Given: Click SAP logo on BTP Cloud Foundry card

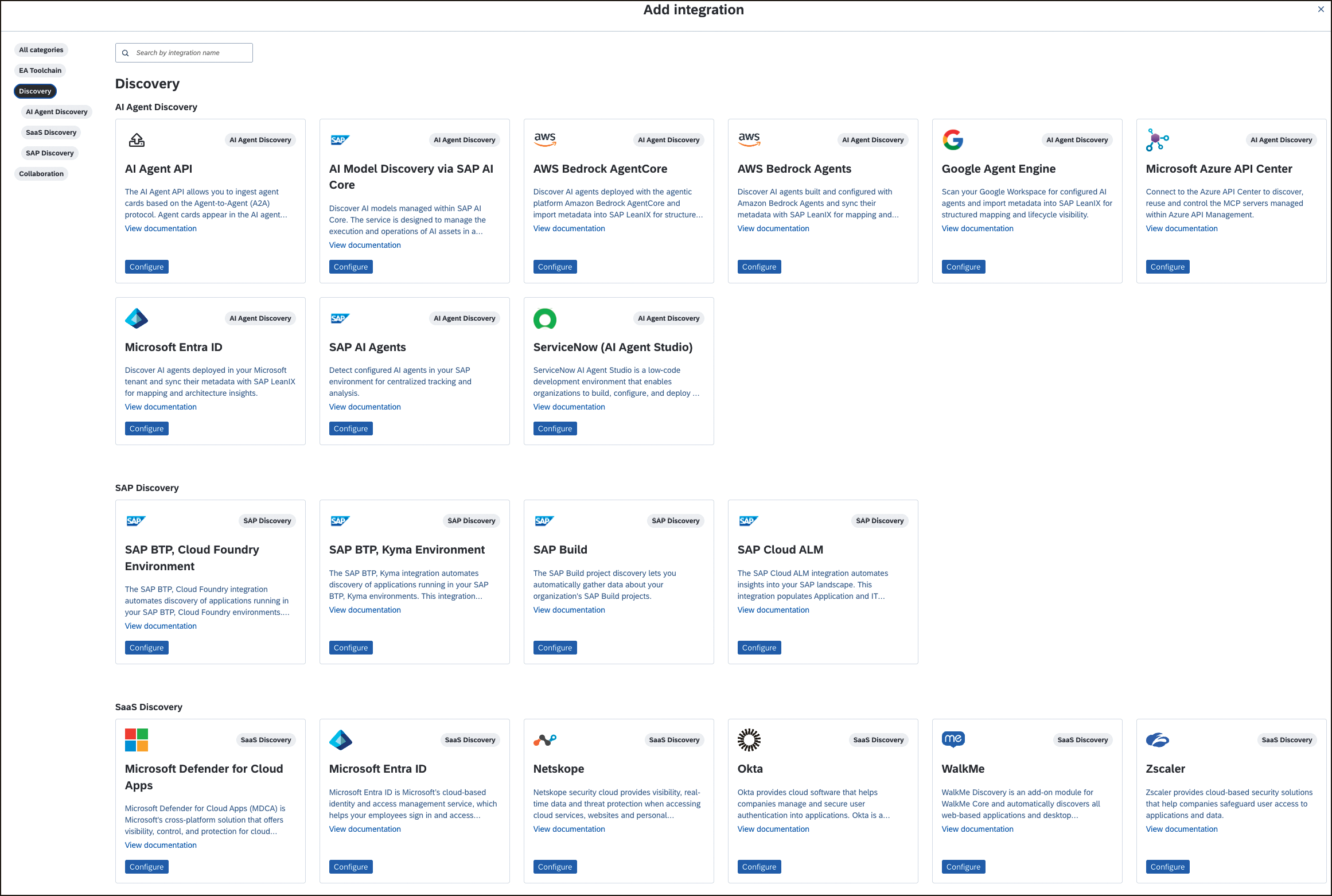Looking at the screenshot, I should [x=136, y=521].
